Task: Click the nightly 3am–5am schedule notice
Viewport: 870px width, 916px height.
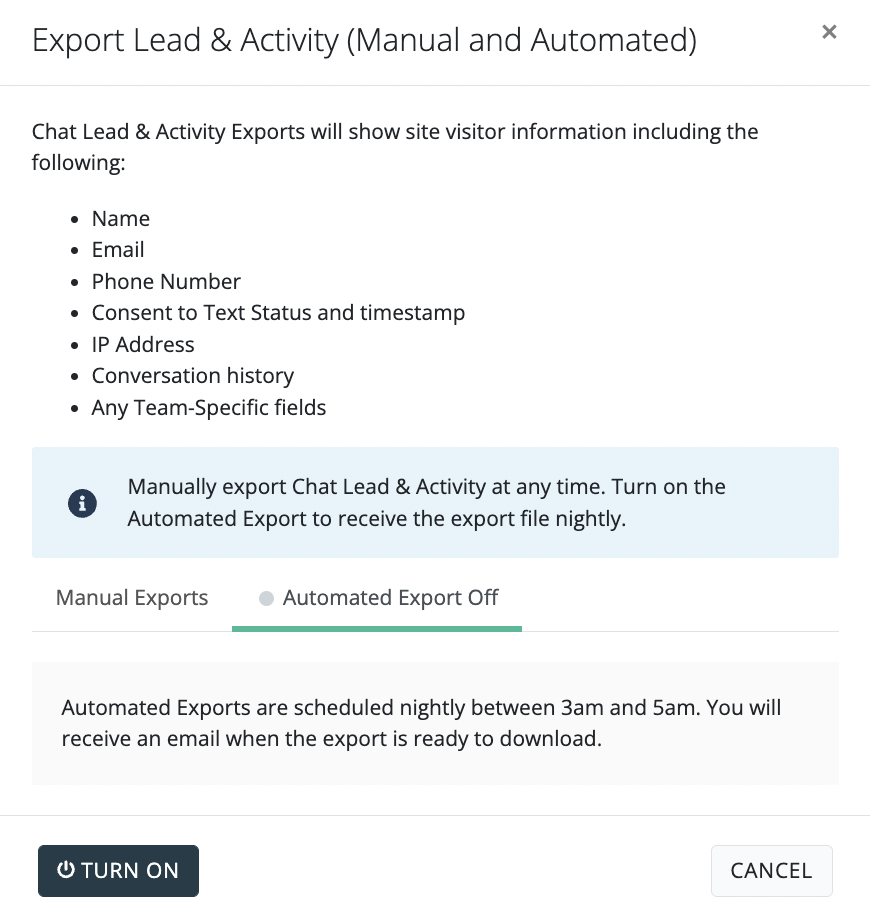Action: click(421, 723)
